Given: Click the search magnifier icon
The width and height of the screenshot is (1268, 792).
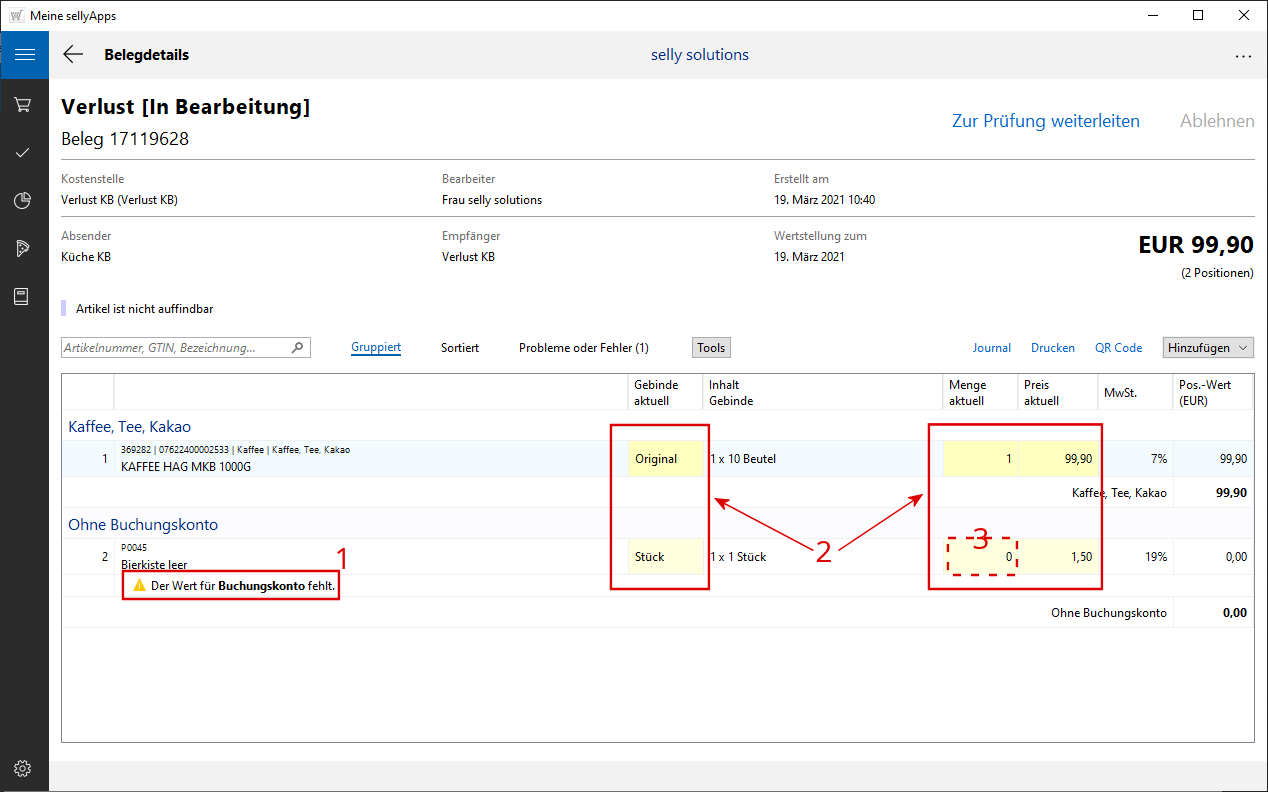Looking at the screenshot, I should coord(297,348).
